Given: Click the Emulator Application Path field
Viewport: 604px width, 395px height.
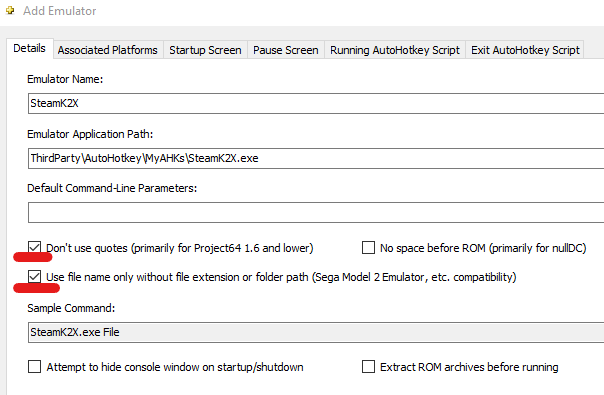Looking at the screenshot, I should point(316,158).
